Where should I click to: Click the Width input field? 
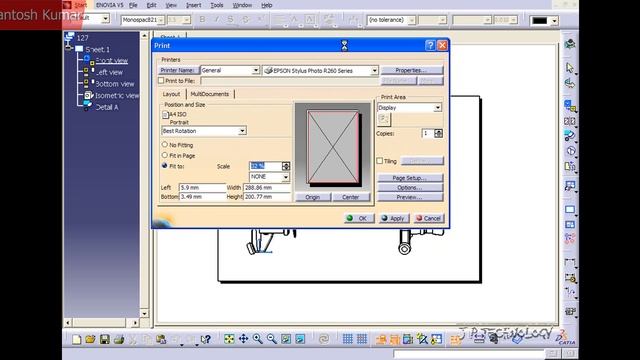[267, 188]
